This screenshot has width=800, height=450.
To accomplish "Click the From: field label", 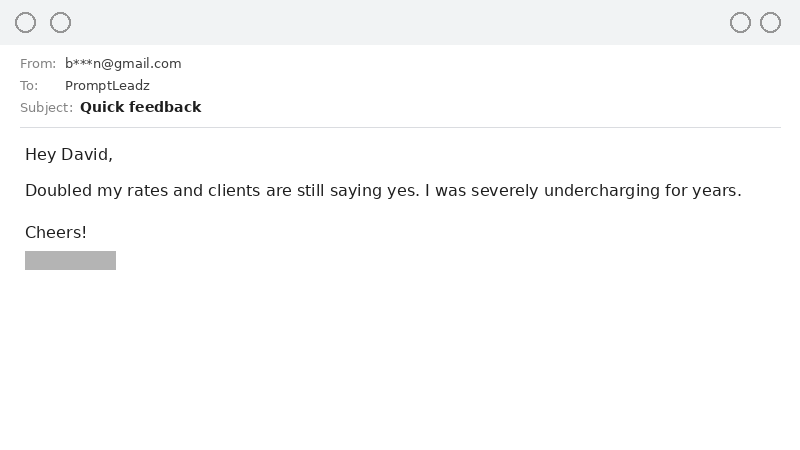I will coord(38,64).
